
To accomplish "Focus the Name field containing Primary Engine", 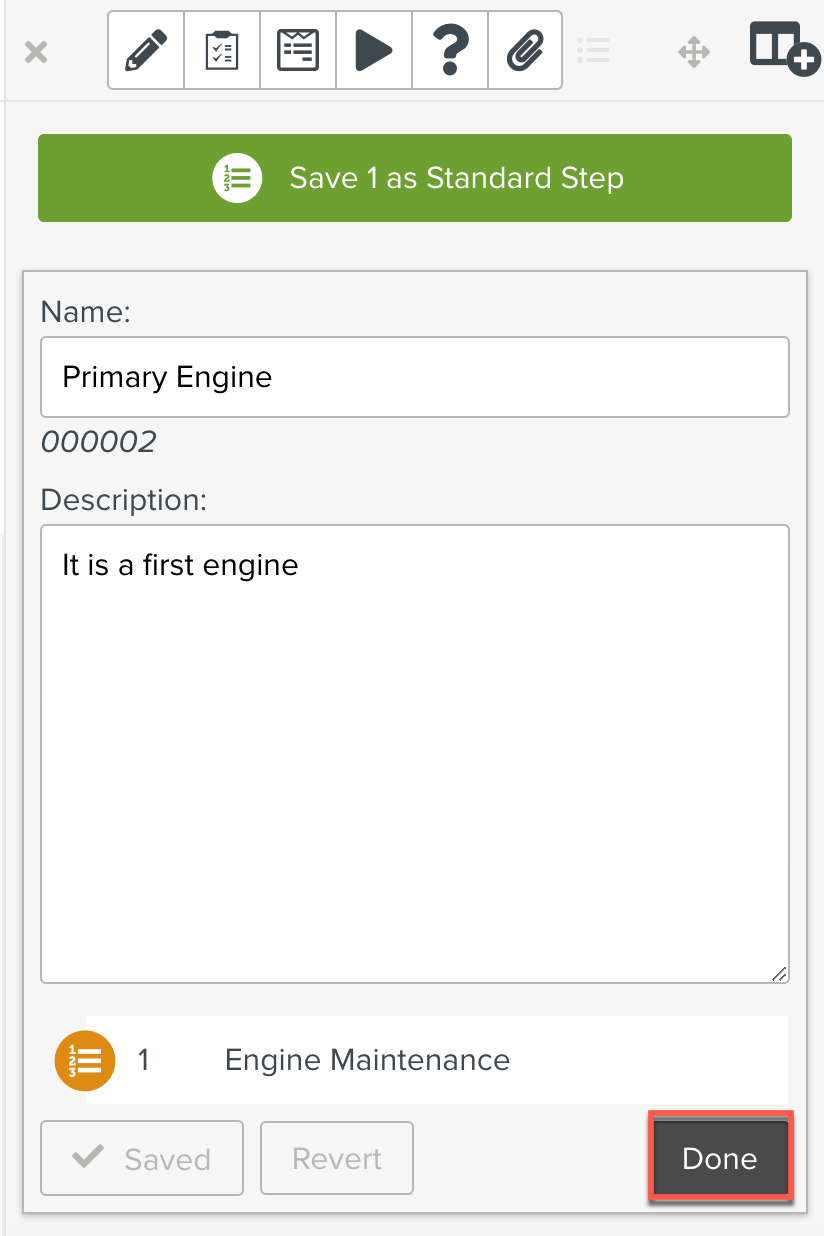I will (414, 377).
